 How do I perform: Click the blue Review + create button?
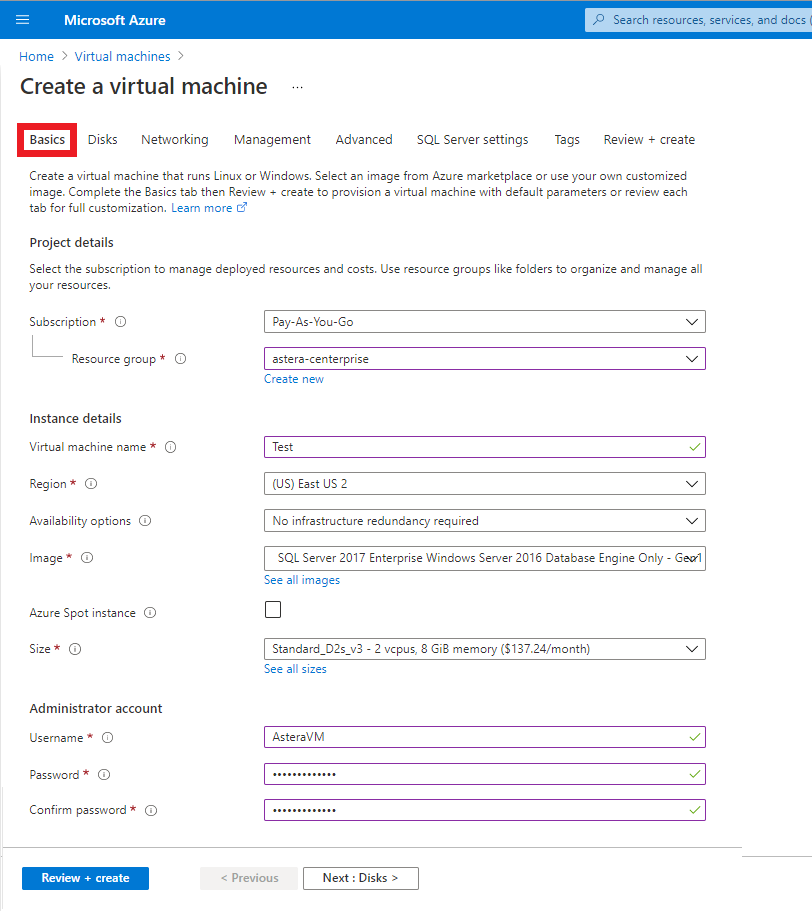point(85,878)
